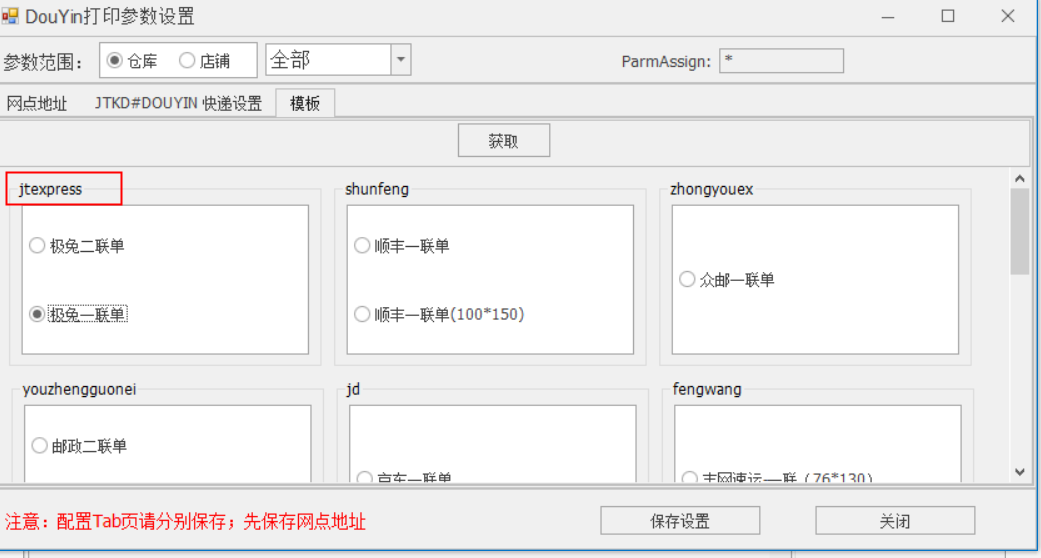This screenshot has width=1041, height=558.
Task: Click the red 注意 warning text
Action: tap(185, 521)
